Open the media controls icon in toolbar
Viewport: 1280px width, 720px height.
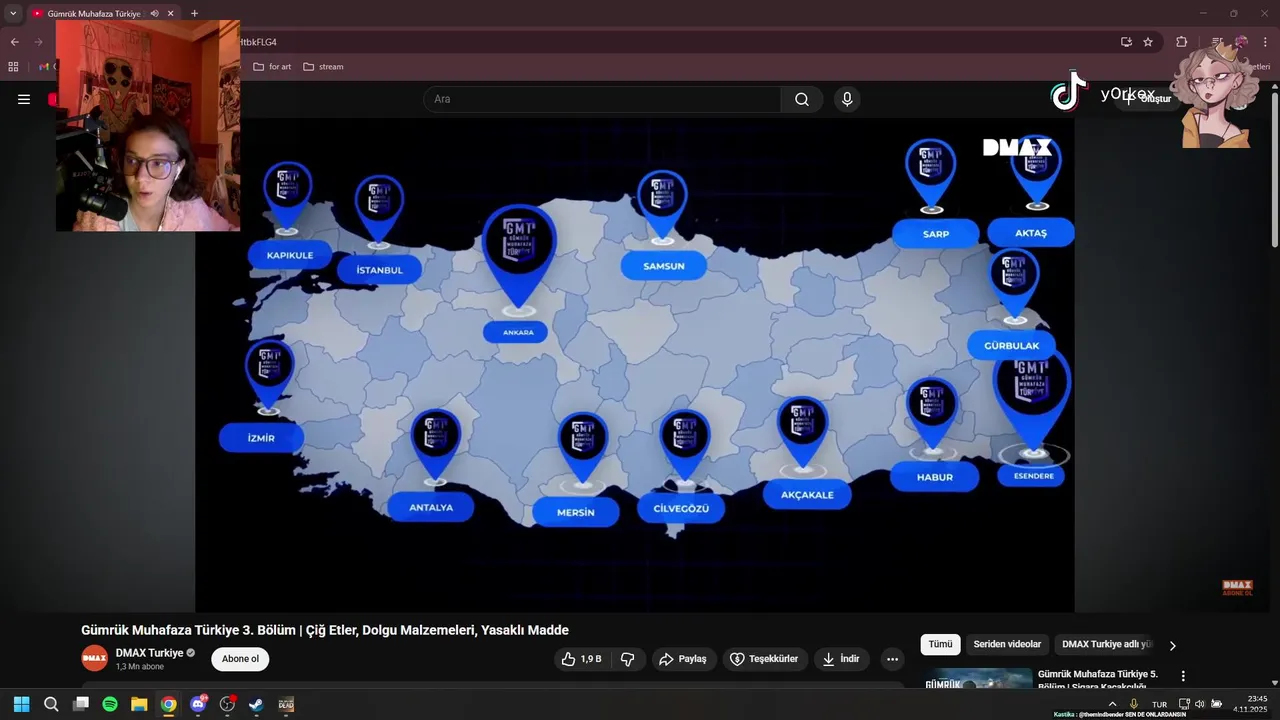[1217, 42]
